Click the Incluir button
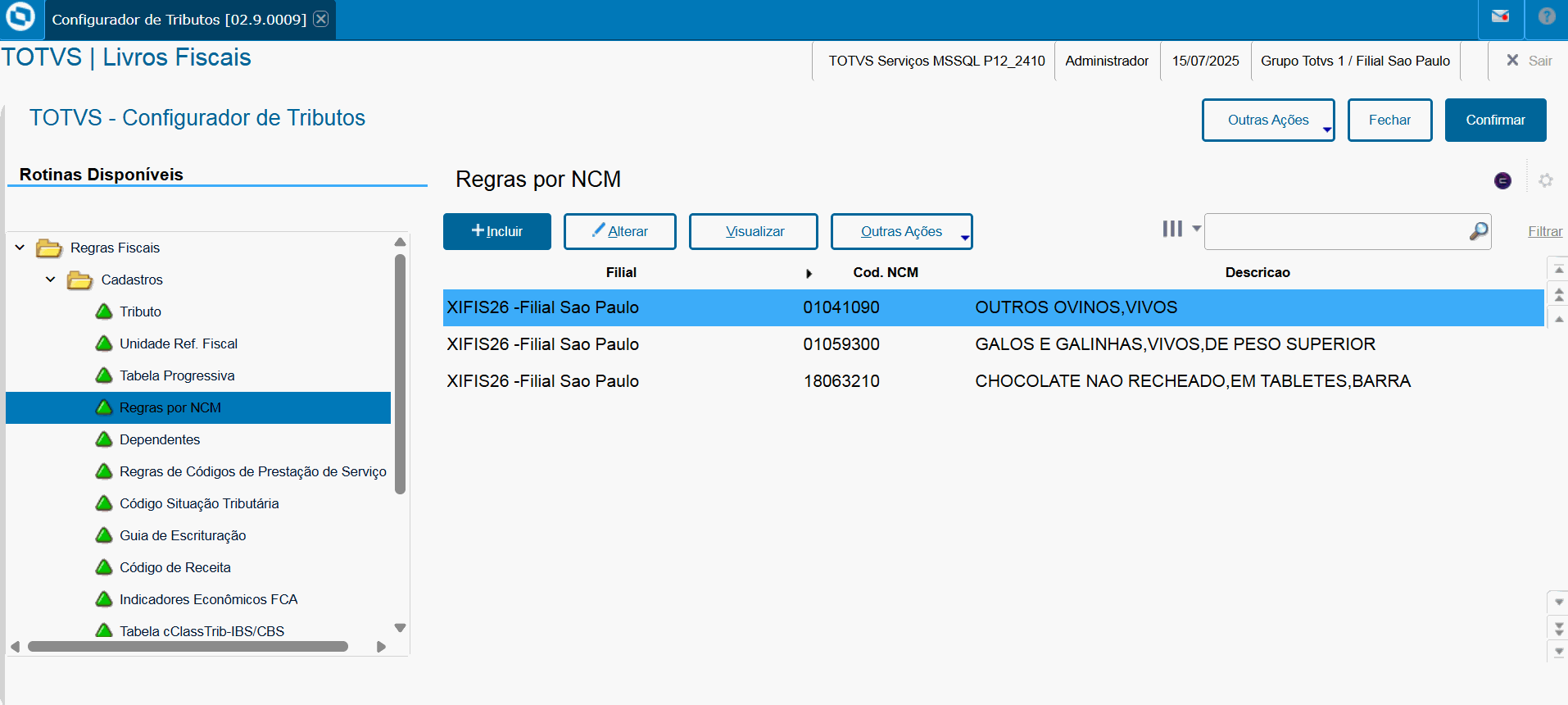Image resolution: width=1568 pixels, height=705 pixels. pos(497,231)
